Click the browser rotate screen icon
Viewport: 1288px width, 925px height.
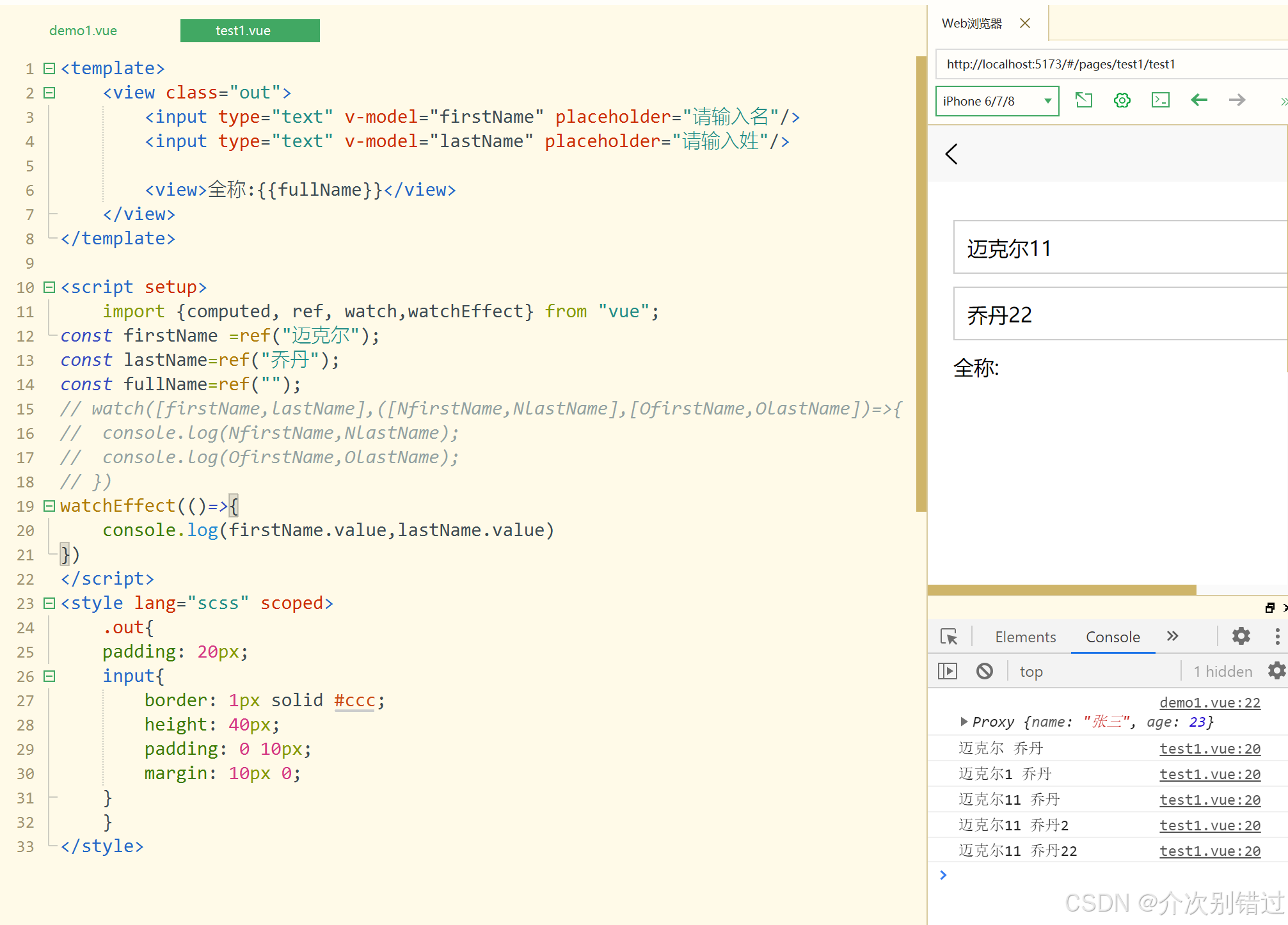(1084, 100)
